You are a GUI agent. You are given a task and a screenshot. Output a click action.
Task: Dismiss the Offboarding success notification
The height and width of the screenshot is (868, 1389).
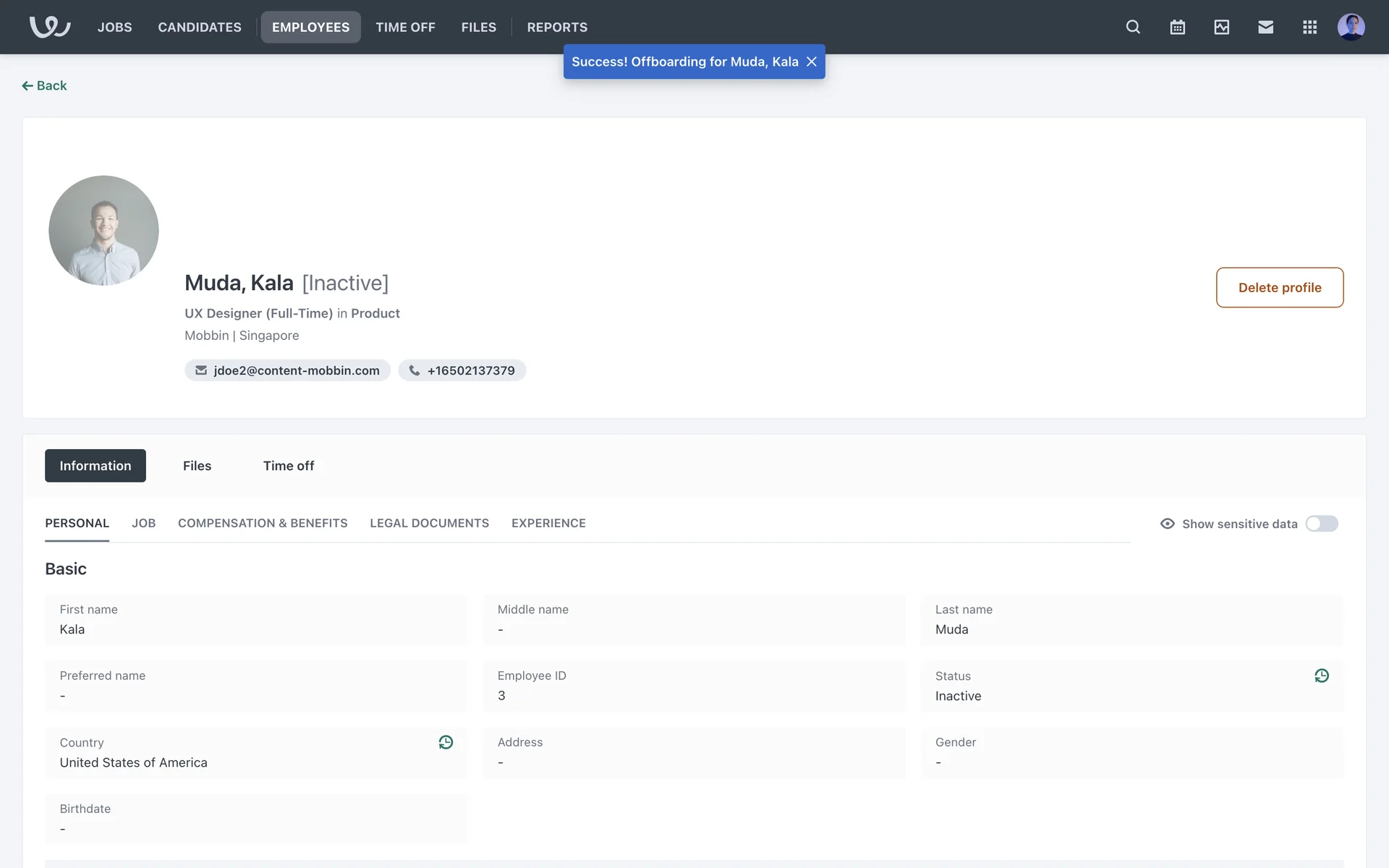(x=812, y=61)
